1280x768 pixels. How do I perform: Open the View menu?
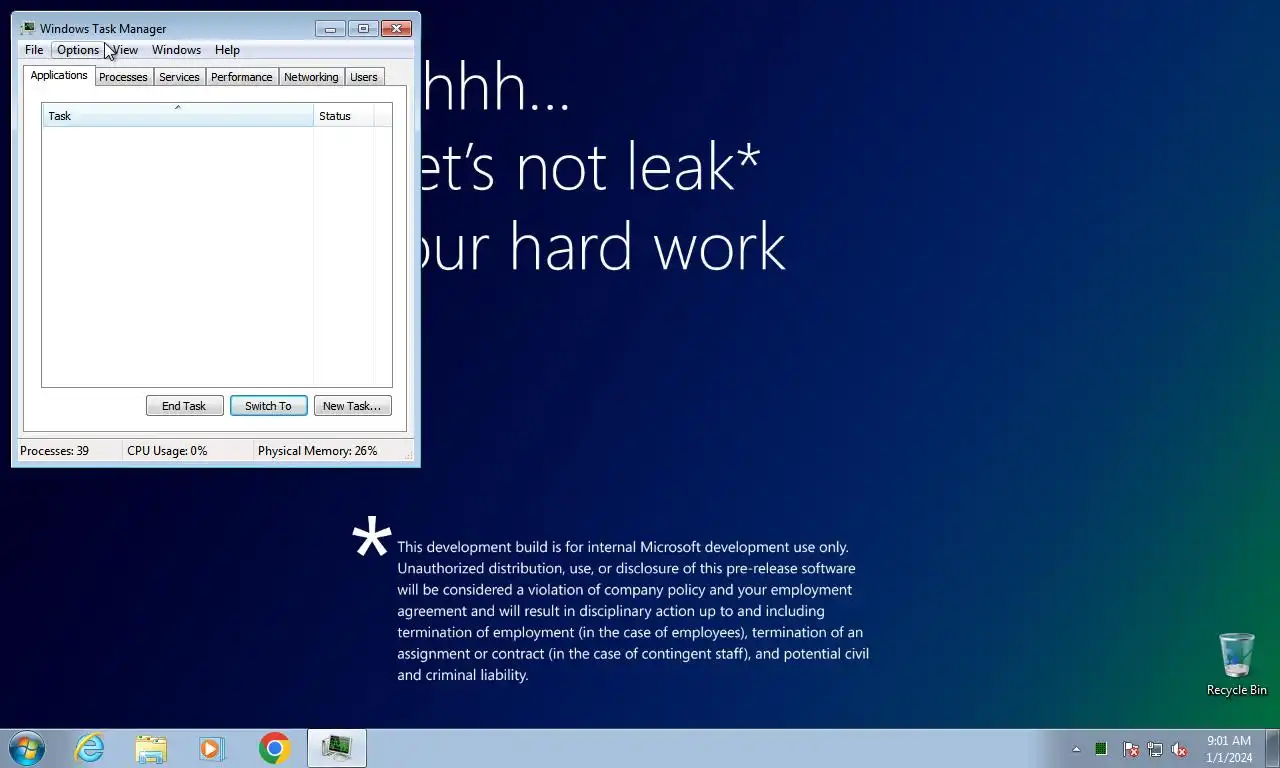(x=126, y=50)
